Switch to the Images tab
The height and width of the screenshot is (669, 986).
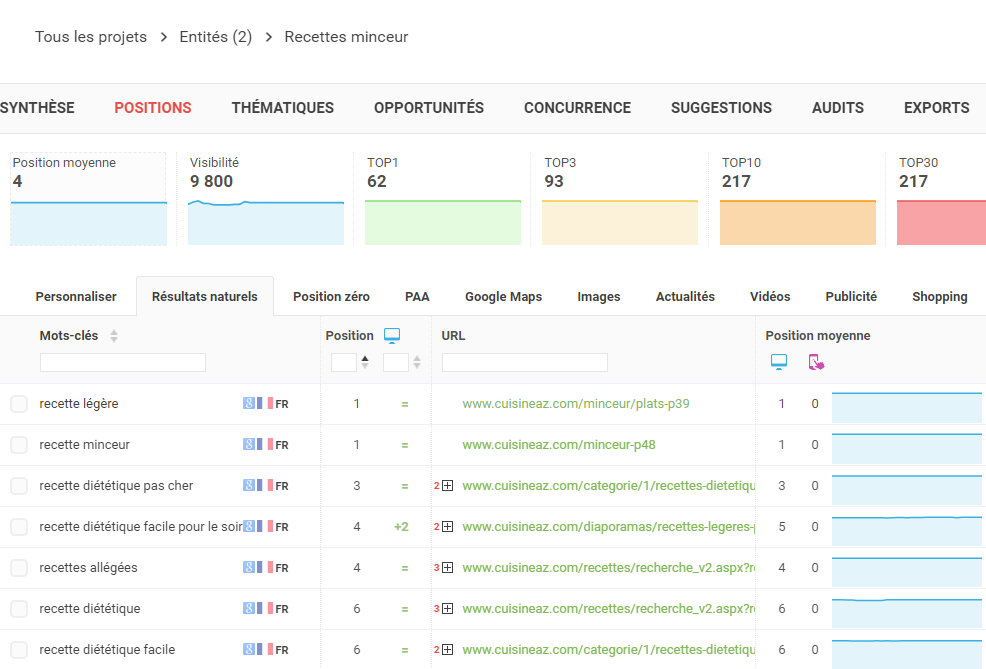(x=599, y=297)
